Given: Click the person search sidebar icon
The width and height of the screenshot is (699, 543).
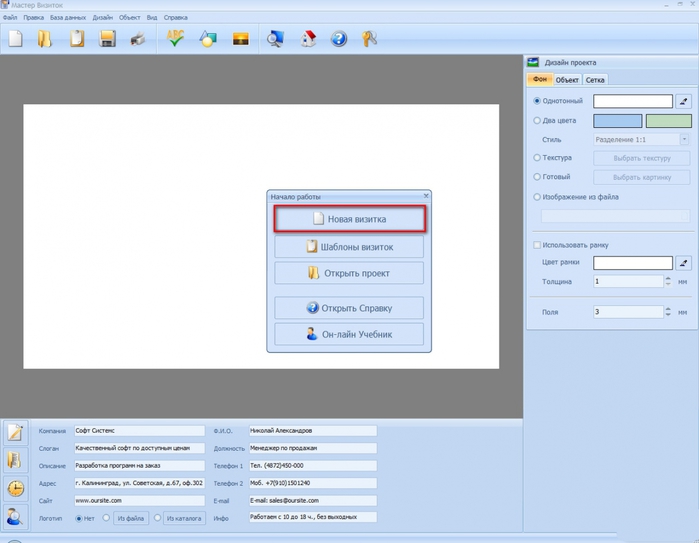Looking at the screenshot, I should (15, 516).
